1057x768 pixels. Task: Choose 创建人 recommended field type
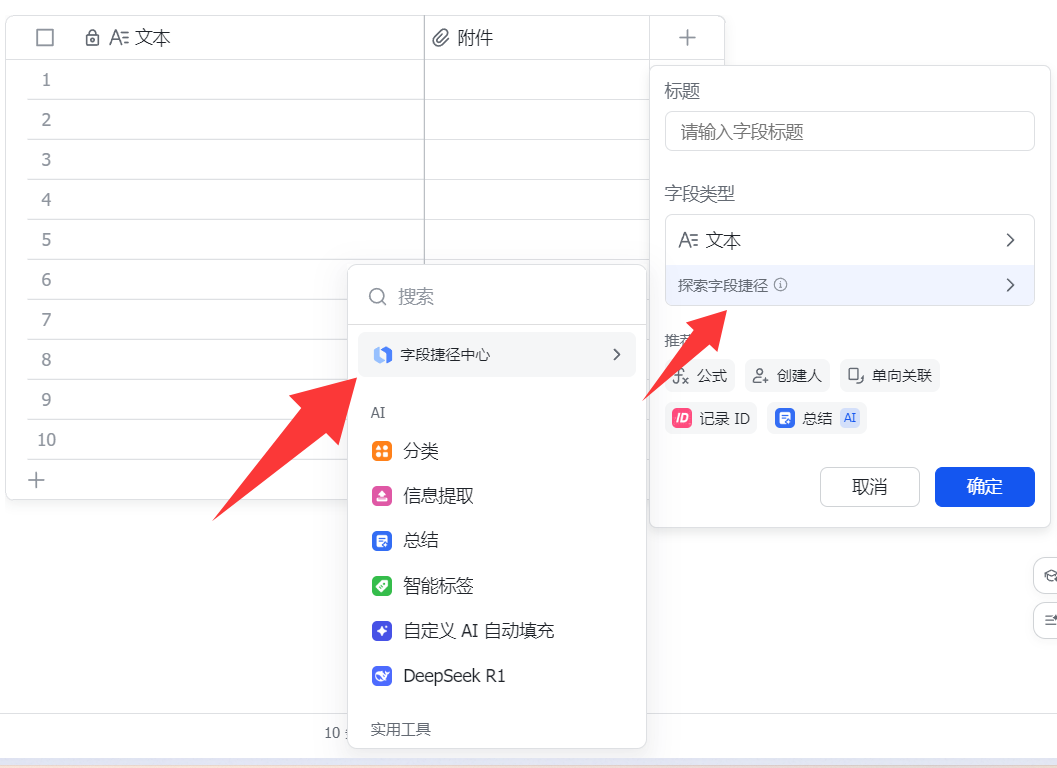(x=787, y=375)
